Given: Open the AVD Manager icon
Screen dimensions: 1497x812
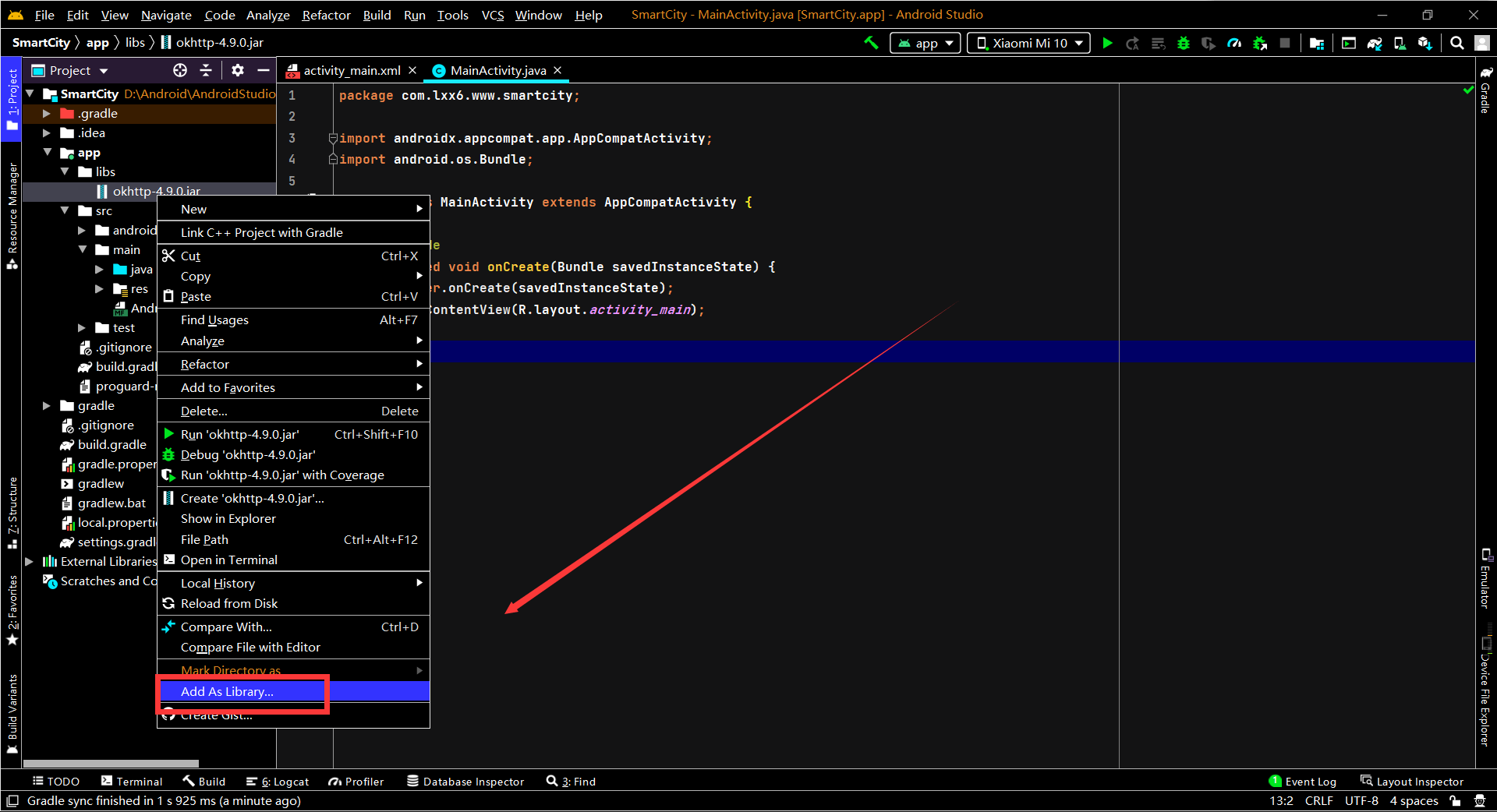Looking at the screenshot, I should tap(1400, 43).
